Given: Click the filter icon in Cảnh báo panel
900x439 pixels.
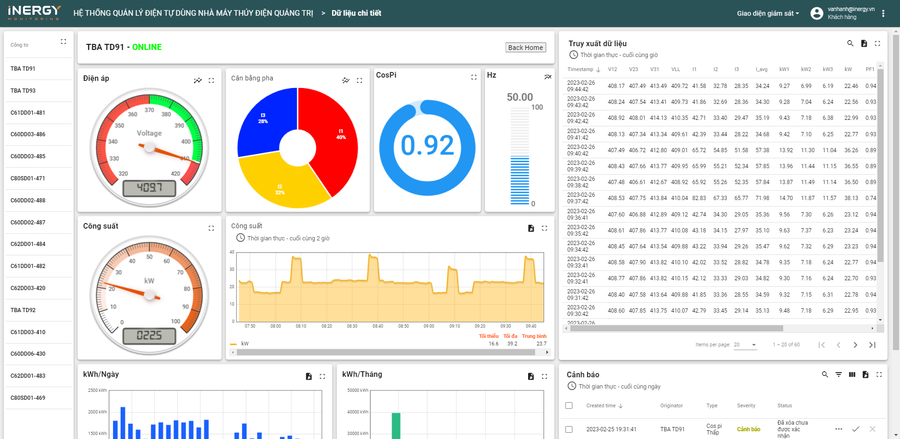Looking at the screenshot, I should (x=839, y=374).
